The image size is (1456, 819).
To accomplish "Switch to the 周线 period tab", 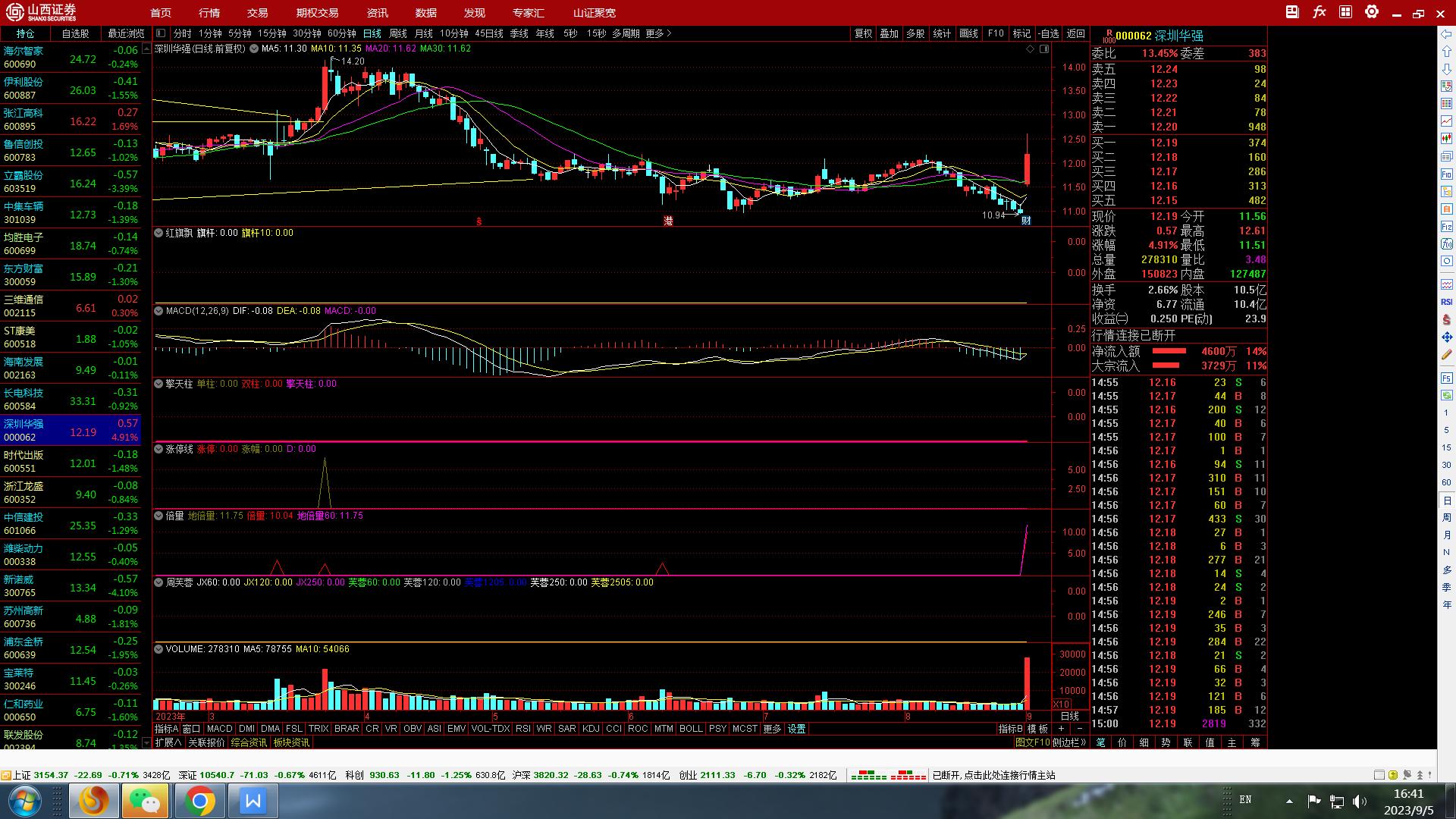I will (398, 33).
